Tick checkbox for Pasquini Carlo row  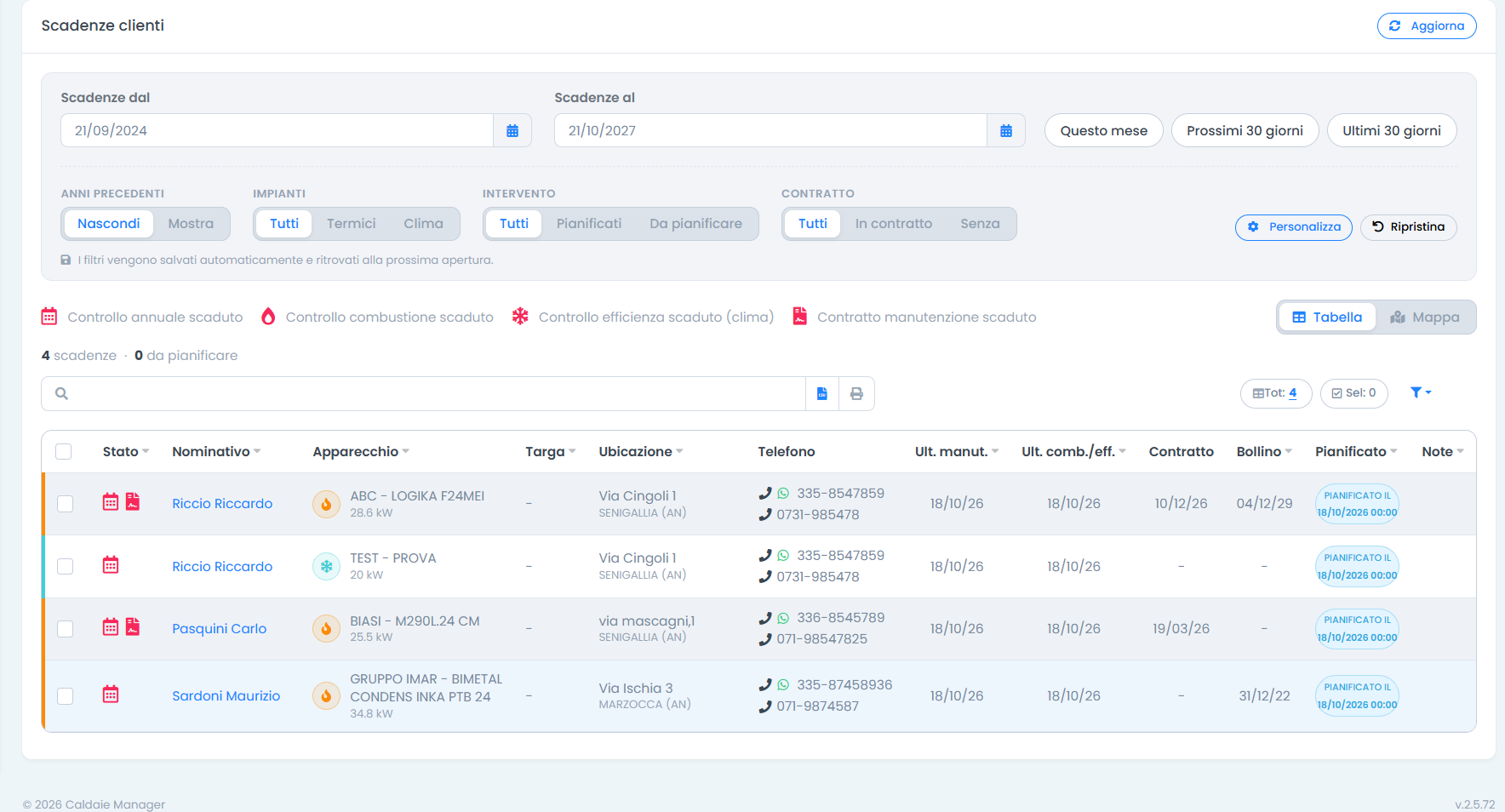(x=65, y=628)
